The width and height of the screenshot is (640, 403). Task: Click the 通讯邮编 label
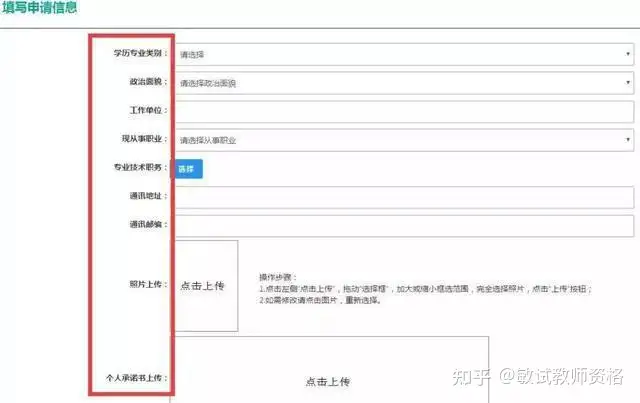(x=148, y=224)
